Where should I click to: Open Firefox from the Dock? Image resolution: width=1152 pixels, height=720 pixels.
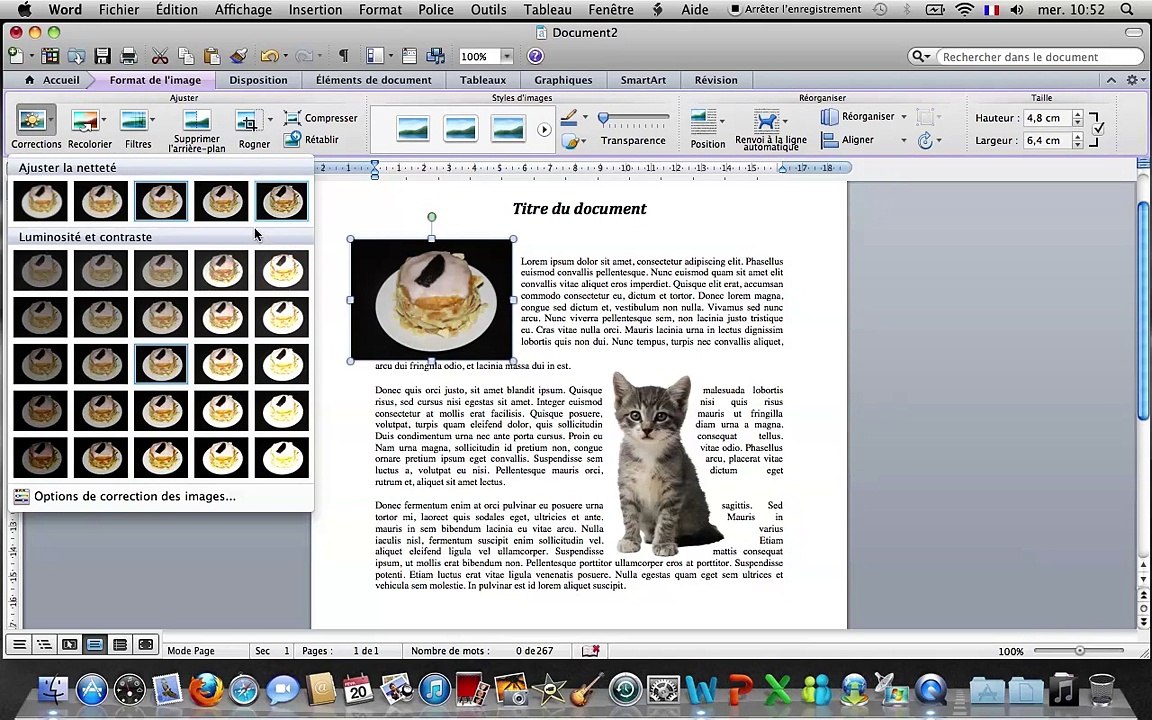click(x=205, y=689)
